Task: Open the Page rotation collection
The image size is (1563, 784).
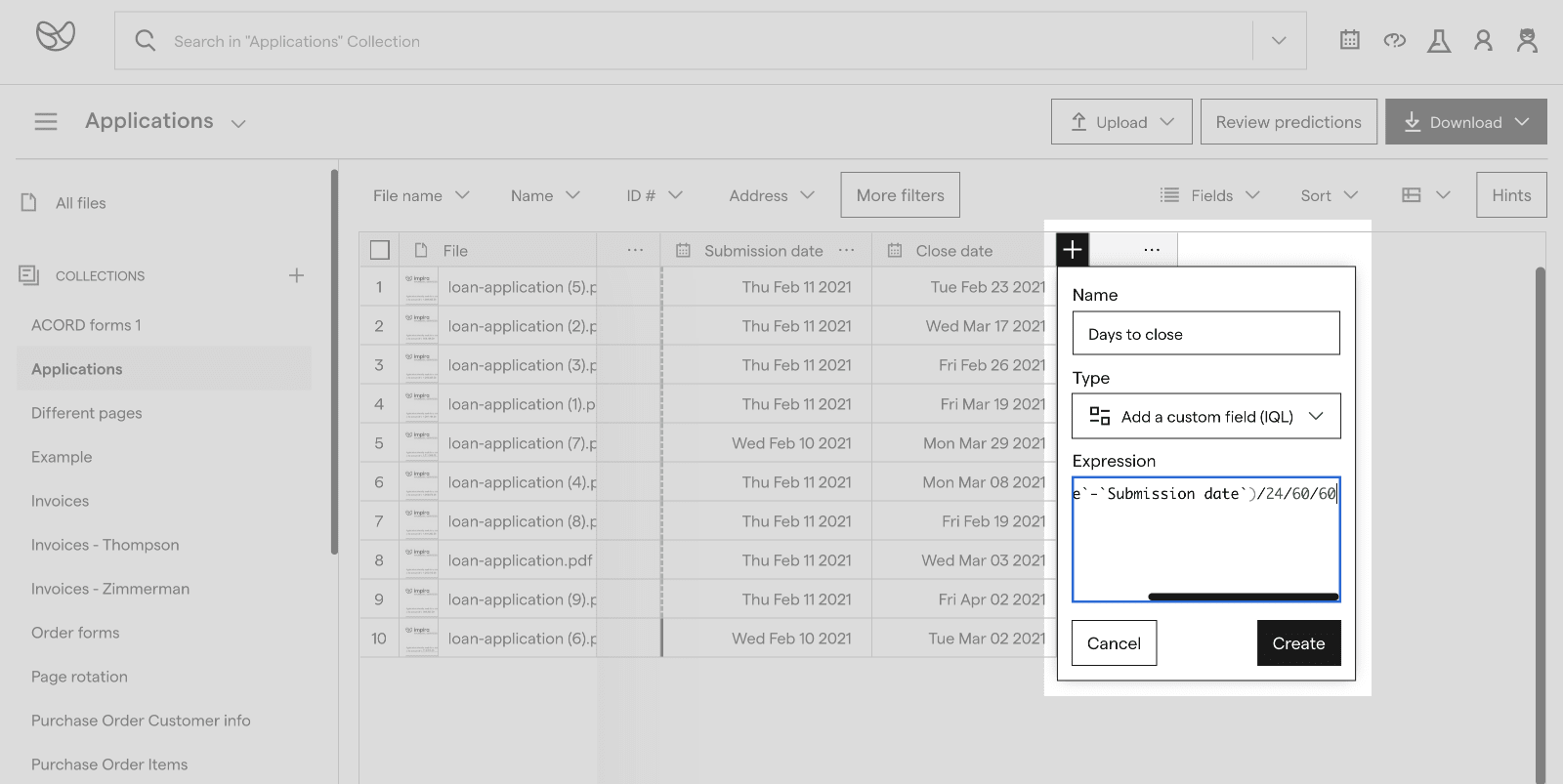Action: point(79,677)
